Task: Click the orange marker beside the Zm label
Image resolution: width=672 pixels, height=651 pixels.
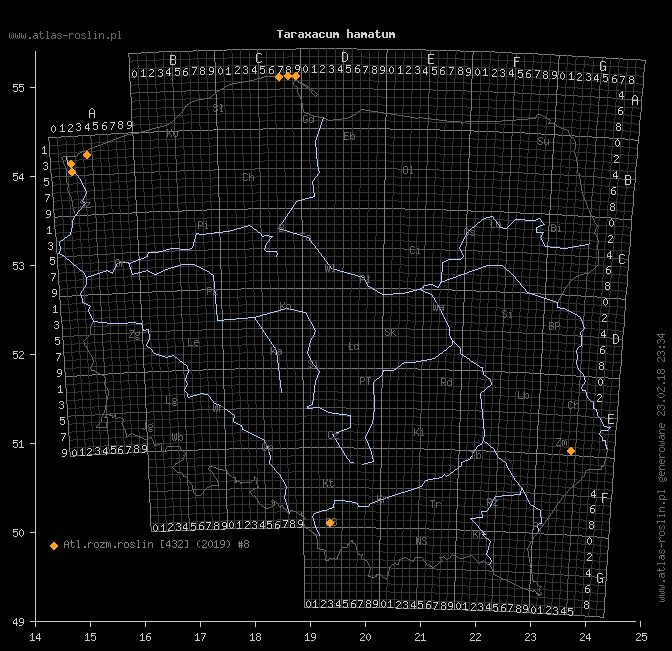Action: pos(571,451)
